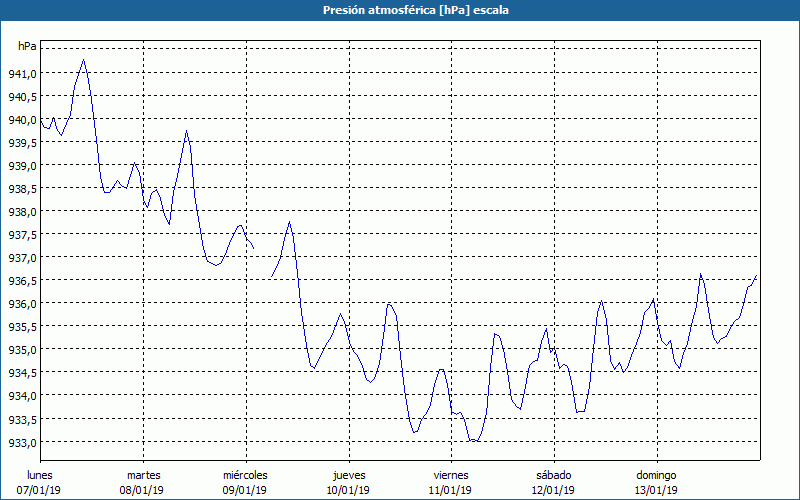Viewport: 800px width, 500px height.
Task: Click the 10/01/19 date label
Action: (x=348, y=490)
